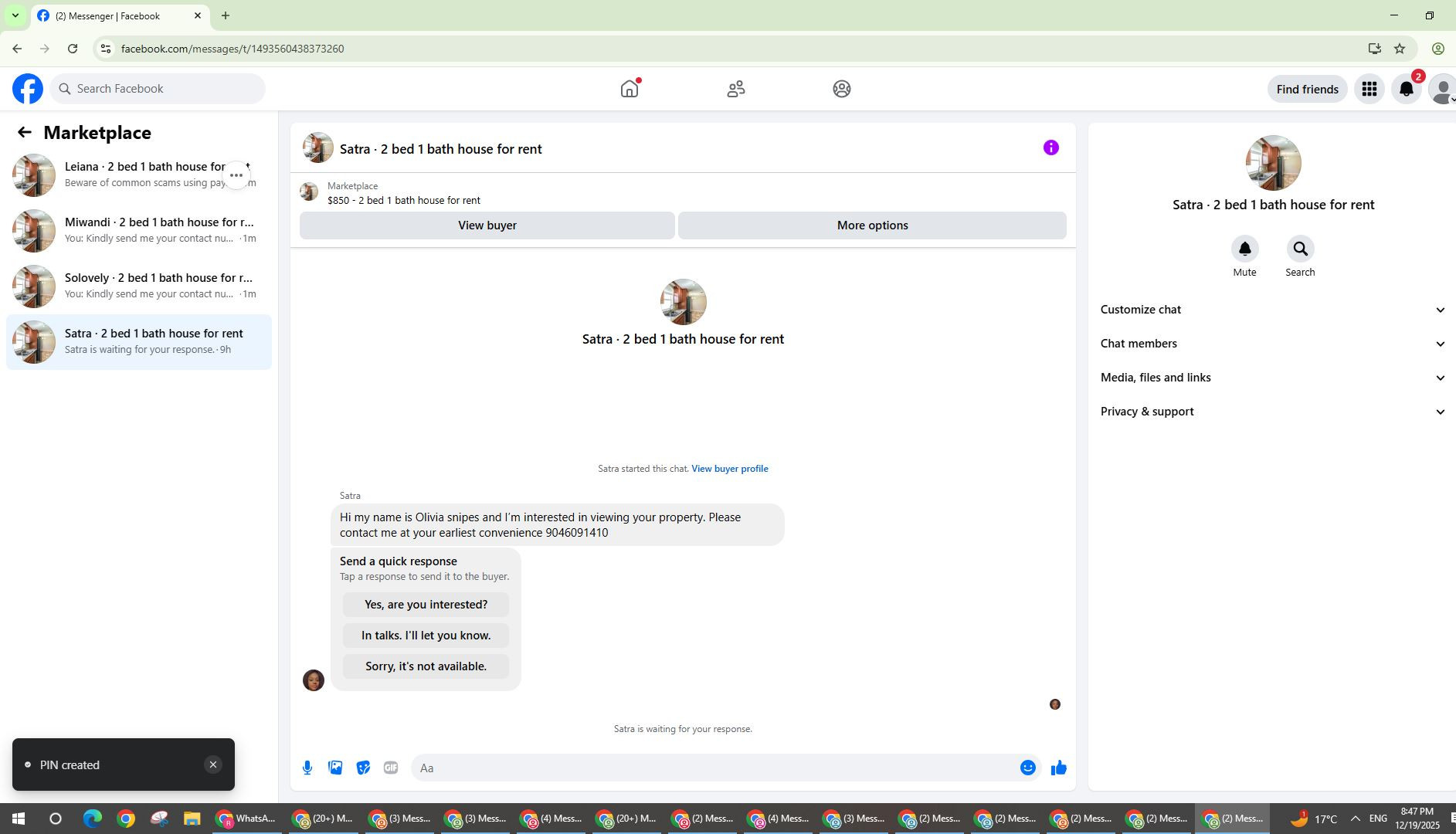Click the Search Facebook field
This screenshot has height=834, width=1456.
(x=158, y=89)
